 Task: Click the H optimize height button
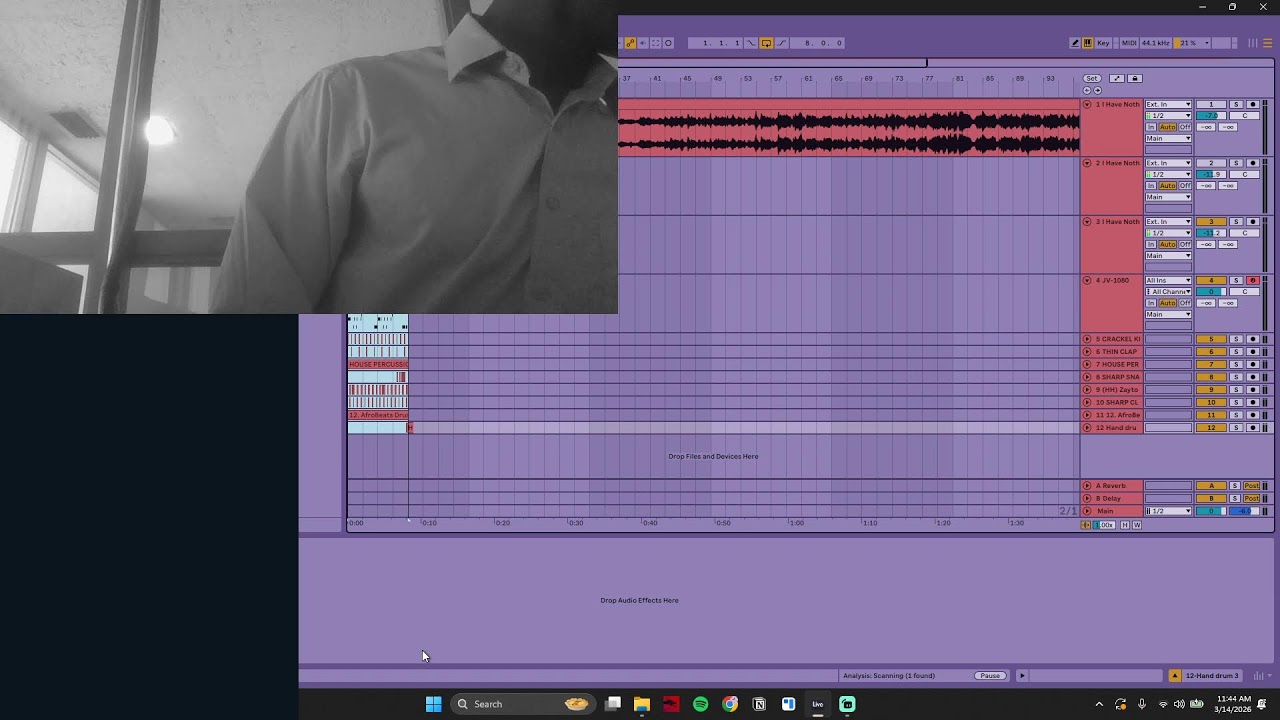click(1125, 525)
